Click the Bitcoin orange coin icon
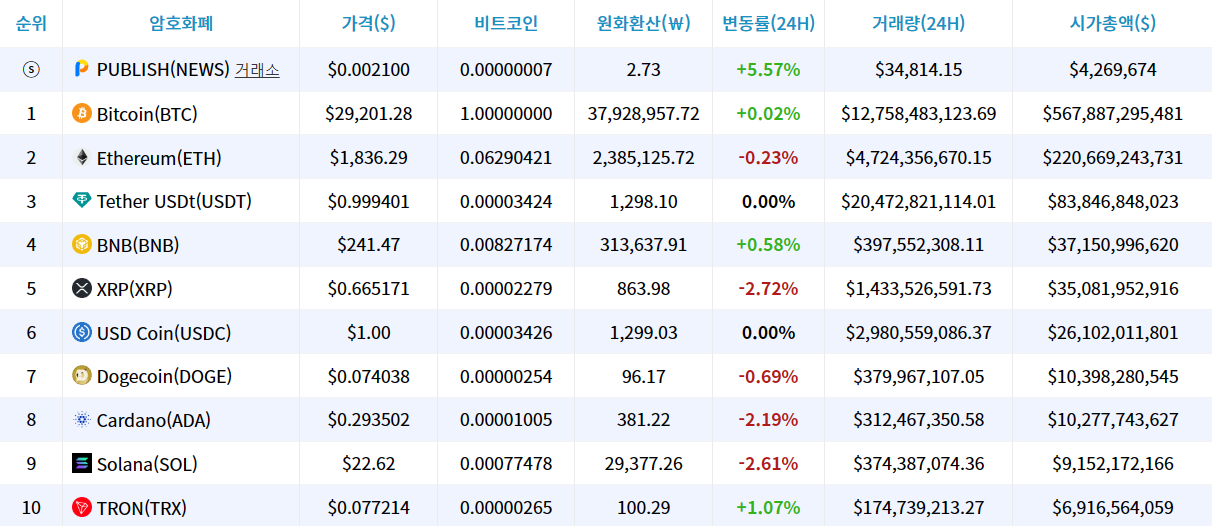The height and width of the screenshot is (526, 1212). (82, 114)
